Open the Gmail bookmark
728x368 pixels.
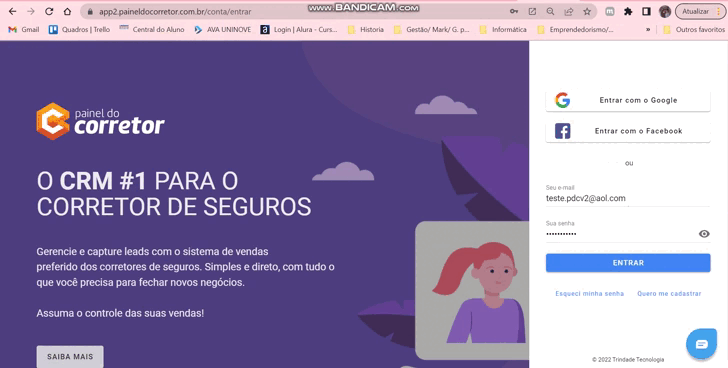pyautogui.click(x=24, y=29)
